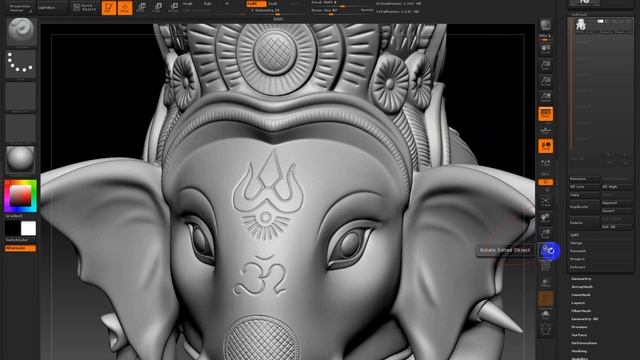Click the BPR render icon
The width and height of the screenshot is (640, 360).
click(545, 26)
